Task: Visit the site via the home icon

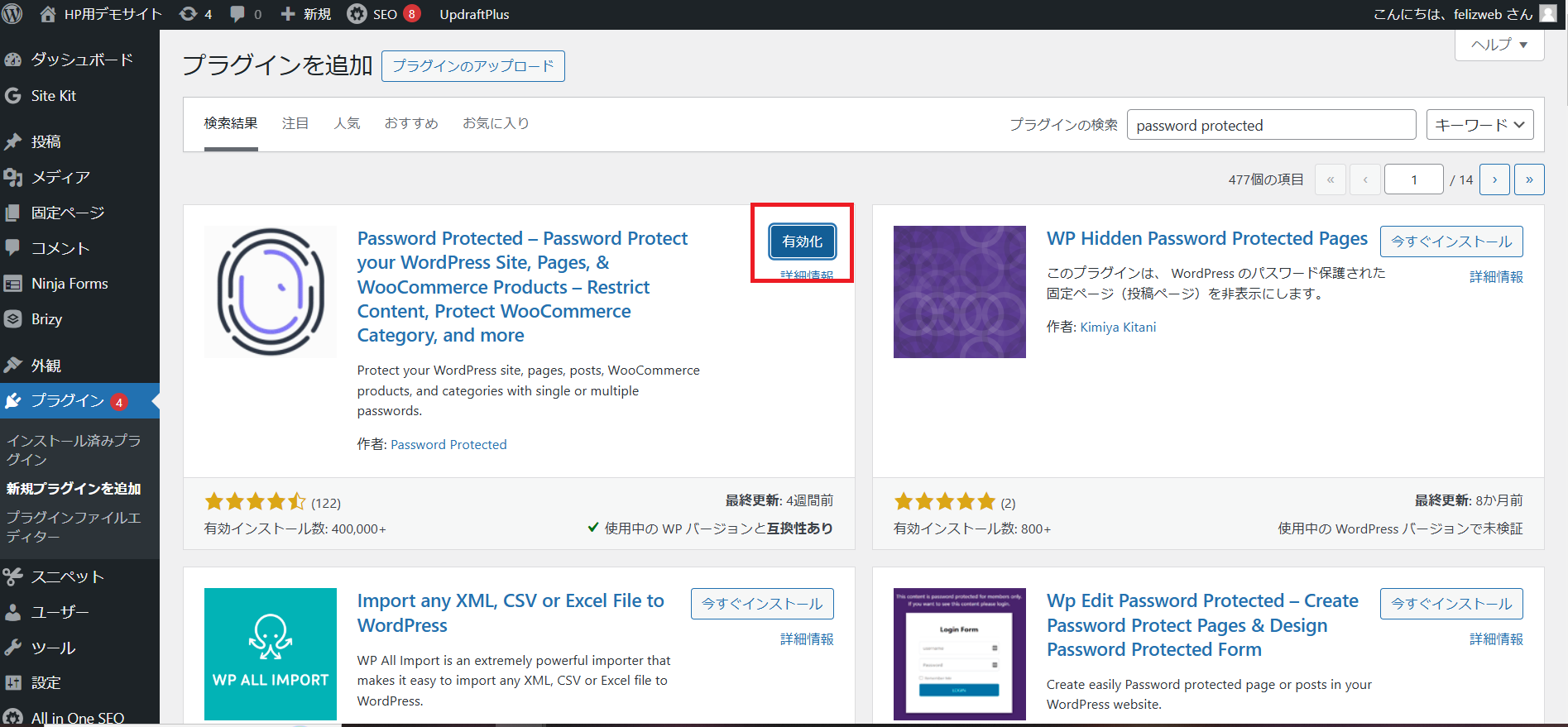Action: click(48, 14)
